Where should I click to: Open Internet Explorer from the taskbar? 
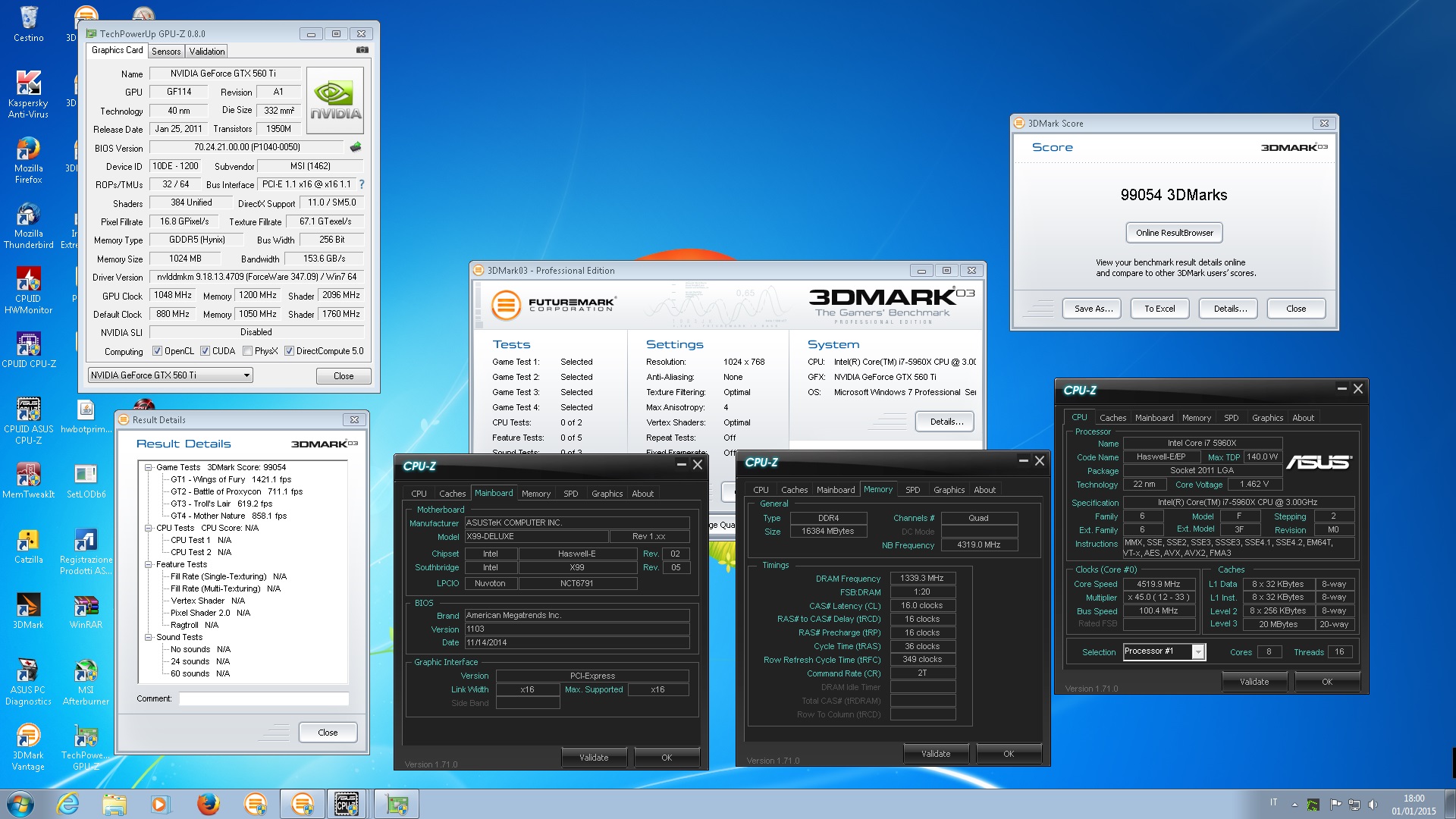(x=67, y=804)
